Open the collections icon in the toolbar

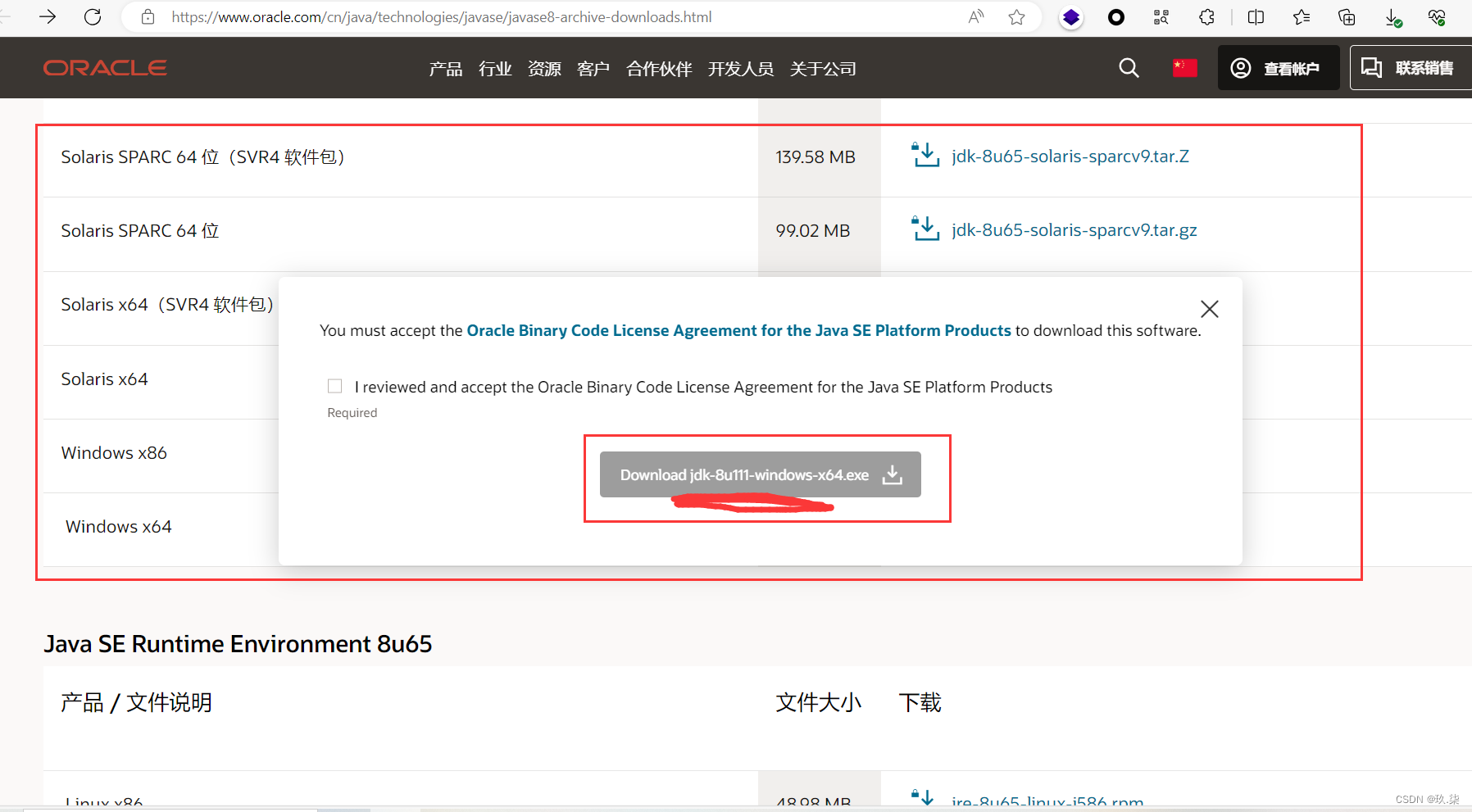pyautogui.click(x=1346, y=17)
